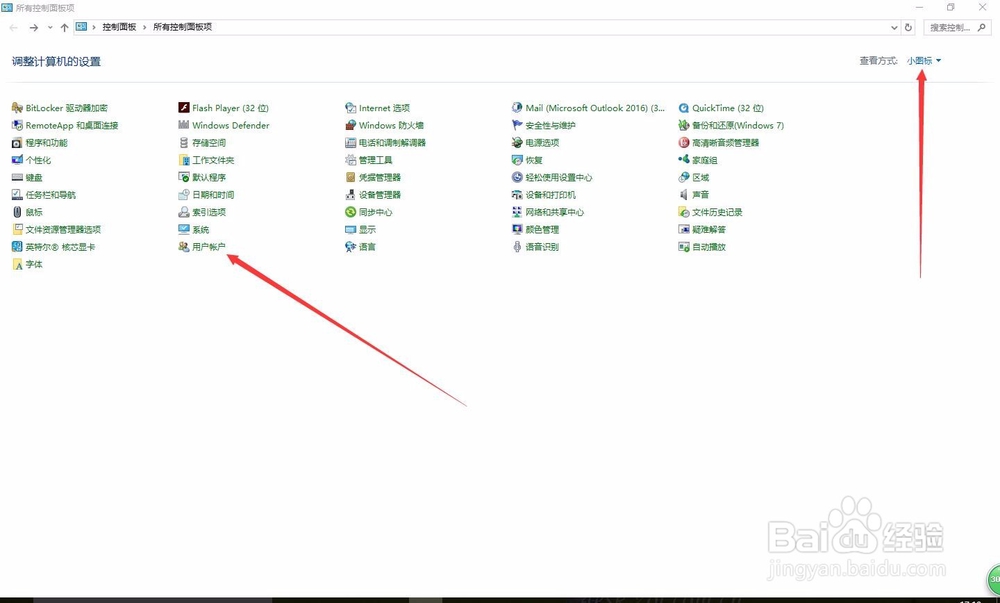Screen dimensions: 1000x603
Task: Open the 日期和时间 clock icon
Action: click(x=184, y=195)
